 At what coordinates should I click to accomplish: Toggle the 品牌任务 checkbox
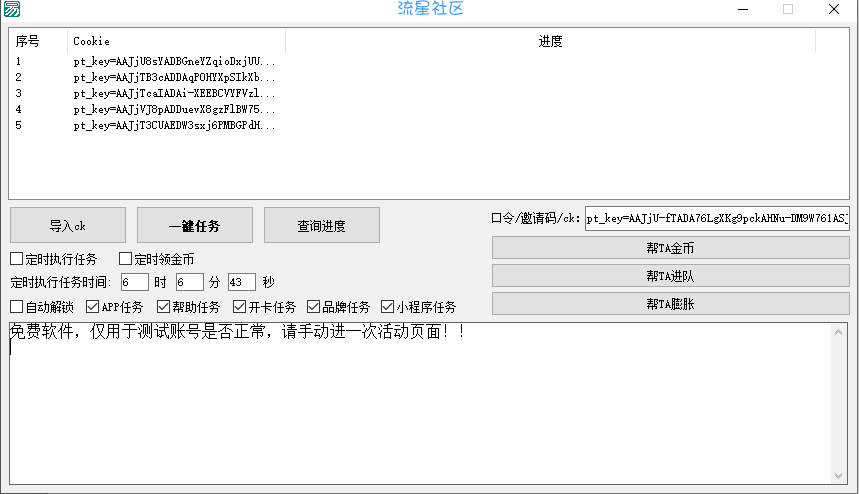(314, 307)
